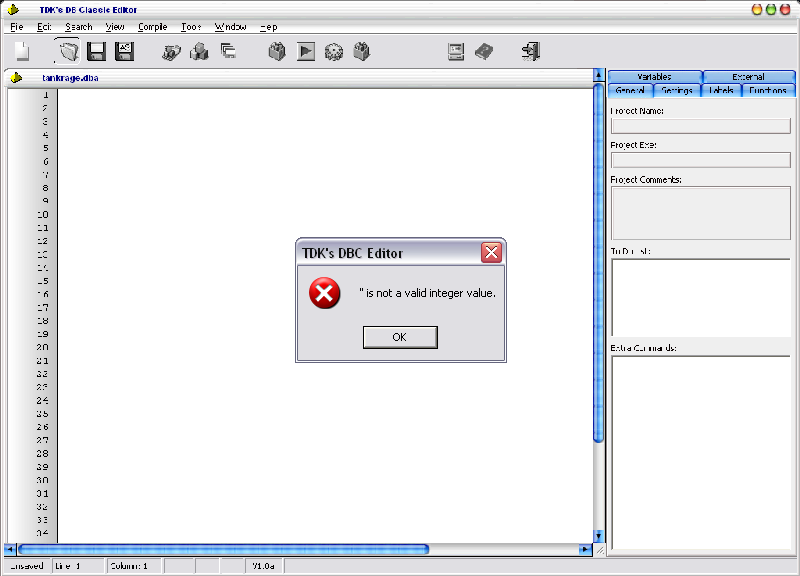Open the File menu
This screenshot has width=800, height=576.
pos(17,27)
